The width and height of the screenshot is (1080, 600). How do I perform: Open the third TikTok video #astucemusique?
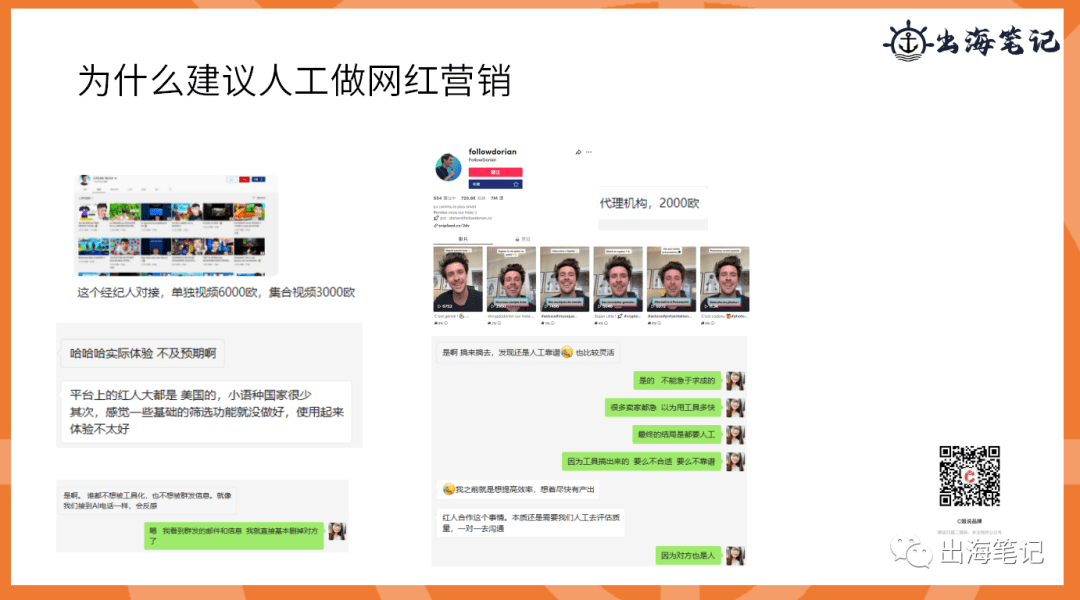(x=565, y=280)
